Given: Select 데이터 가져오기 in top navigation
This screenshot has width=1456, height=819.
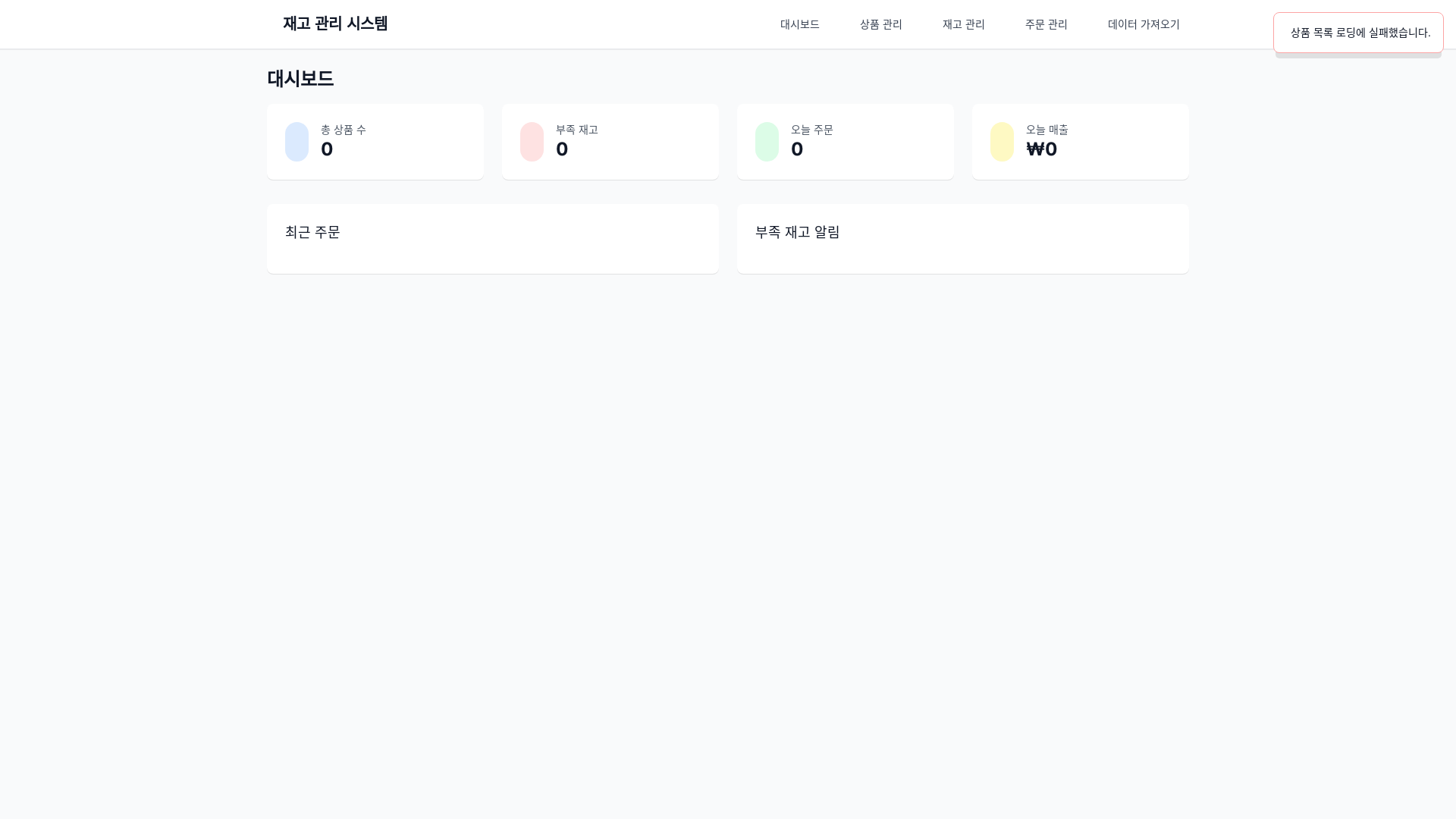Looking at the screenshot, I should [x=1144, y=24].
